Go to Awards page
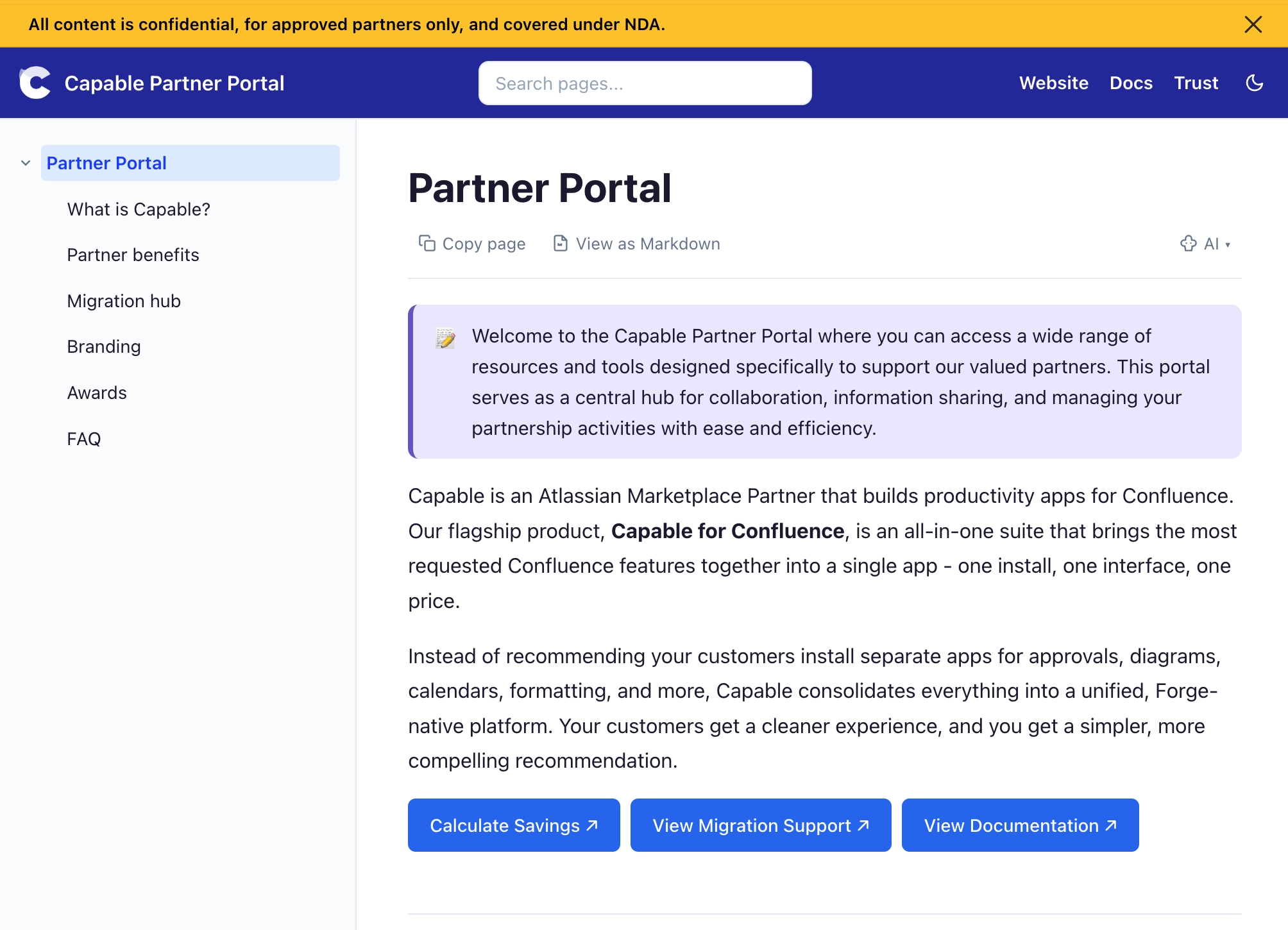The image size is (1288, 930). (x=97, y=393)
